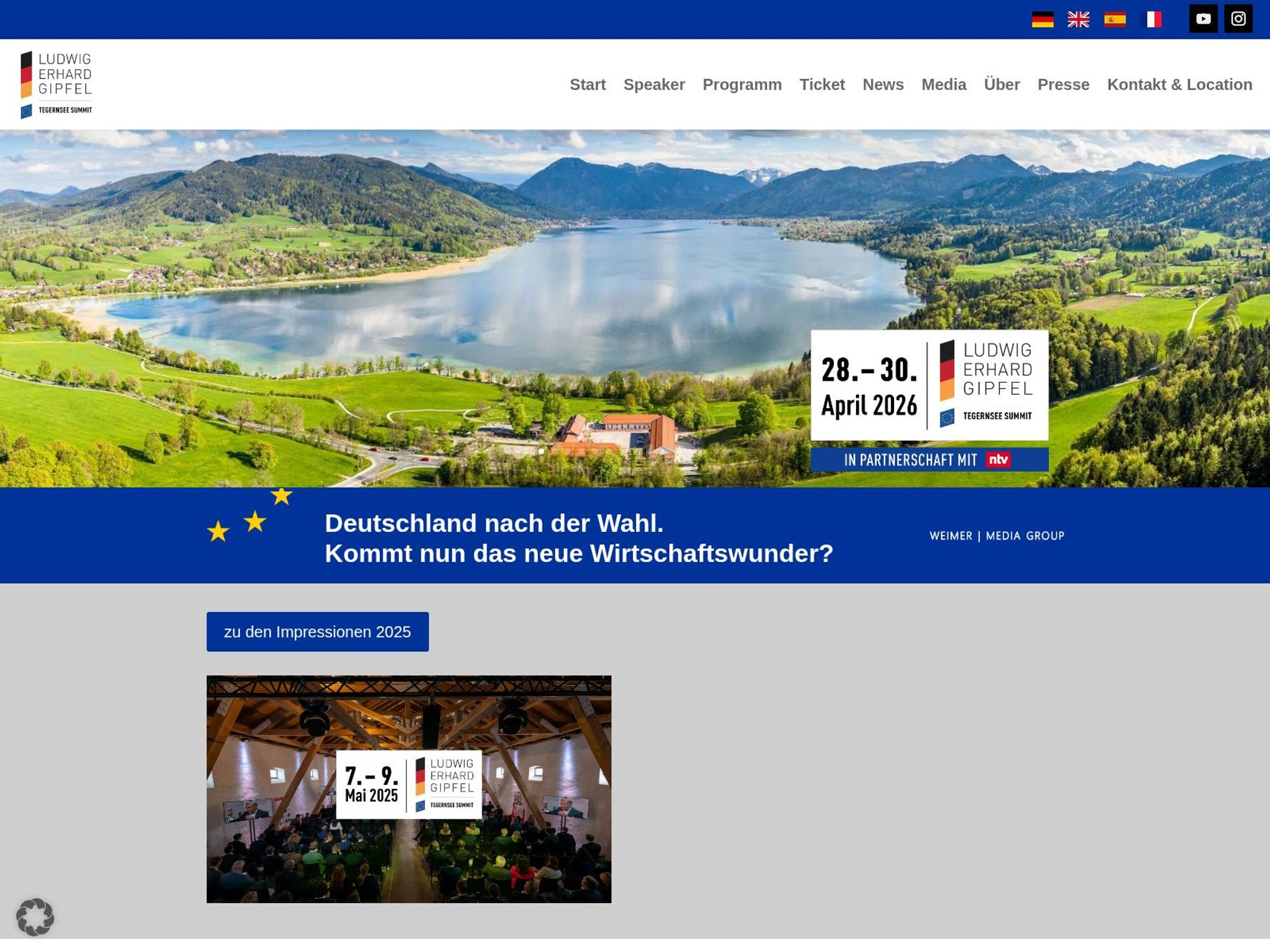Open the Ticket page
The image size is (1270, 952).
click(822, 84)
